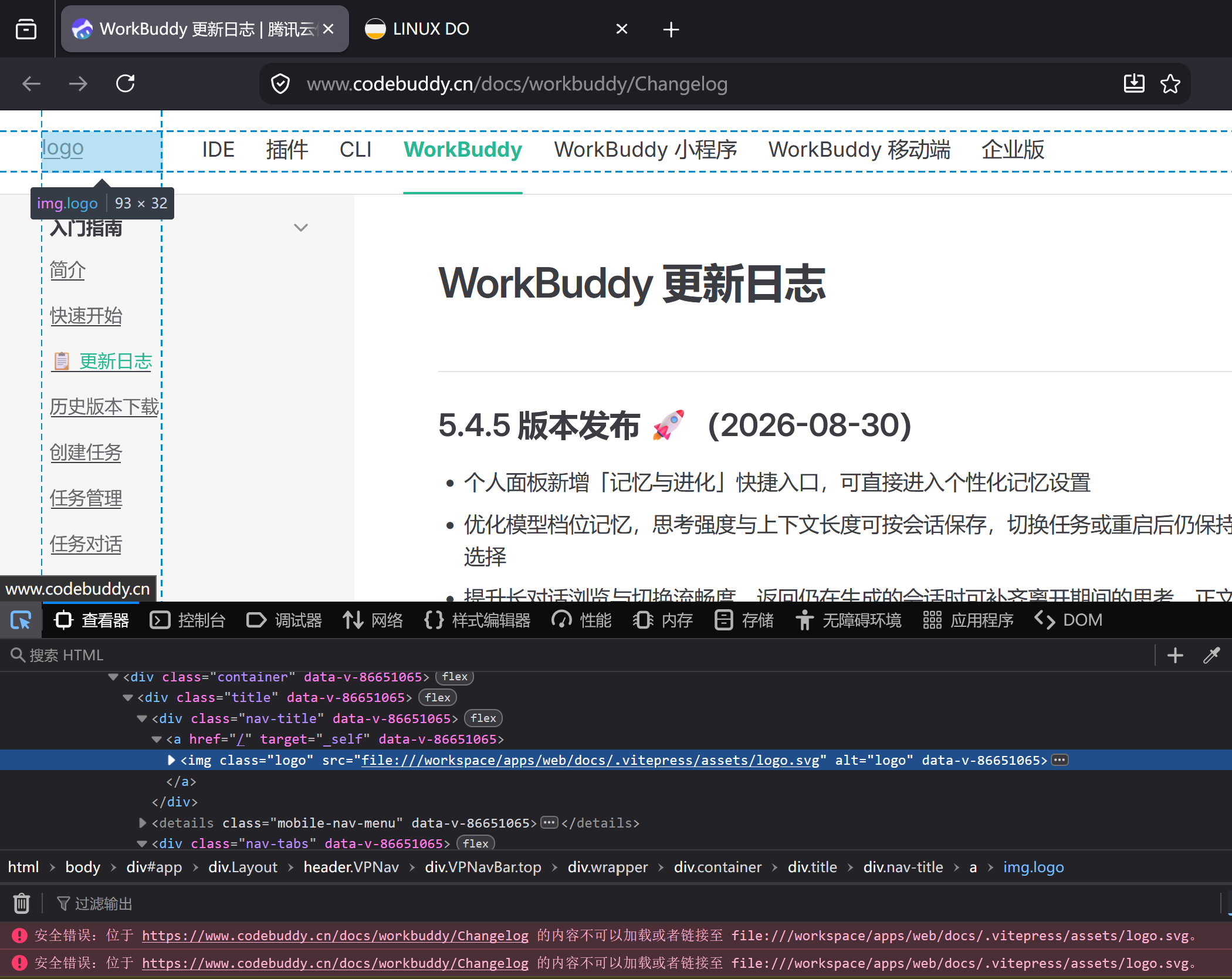Create a new node with plus icon
The image size is (1232, 979).
pyautogui.click(x=1175, y=655)
